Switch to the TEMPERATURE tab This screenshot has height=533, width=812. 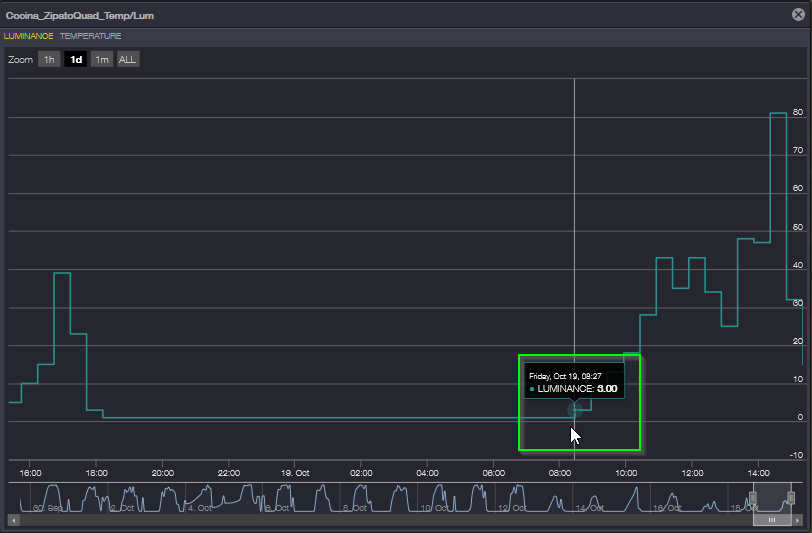(90, 36)
